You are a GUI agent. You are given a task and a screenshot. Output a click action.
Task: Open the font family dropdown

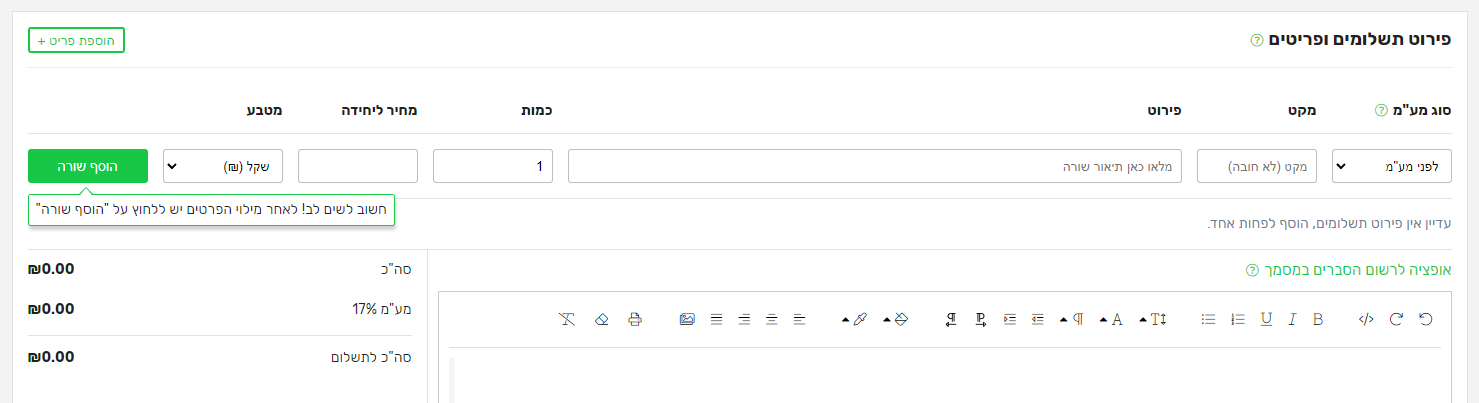pyautogui.click(x=1112, y=319)
